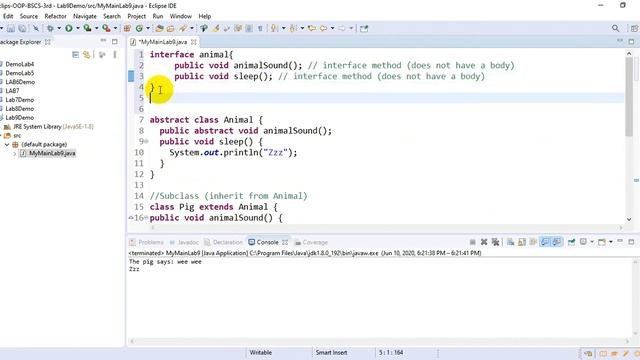The height and width of the screenshot is (360, 640).
Task: Open Quick Access search magnifier
Action: (x=616, y=28)
